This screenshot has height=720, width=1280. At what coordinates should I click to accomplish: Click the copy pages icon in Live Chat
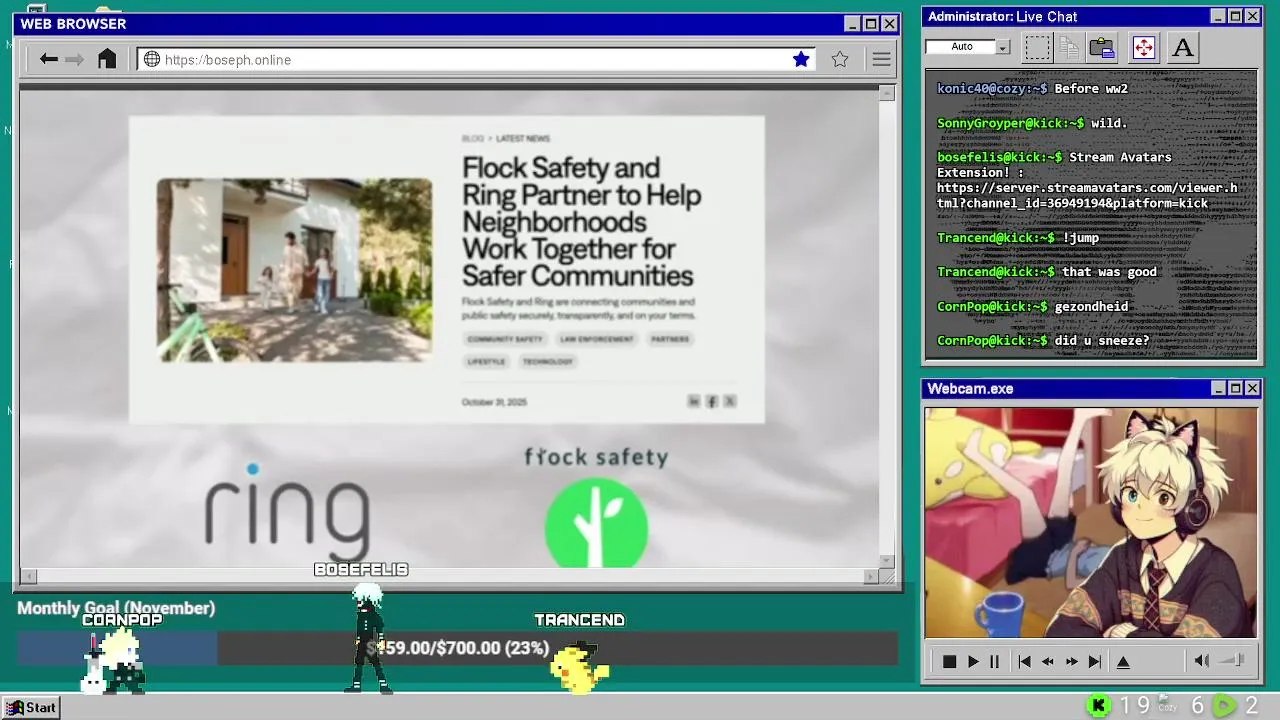1070,47
